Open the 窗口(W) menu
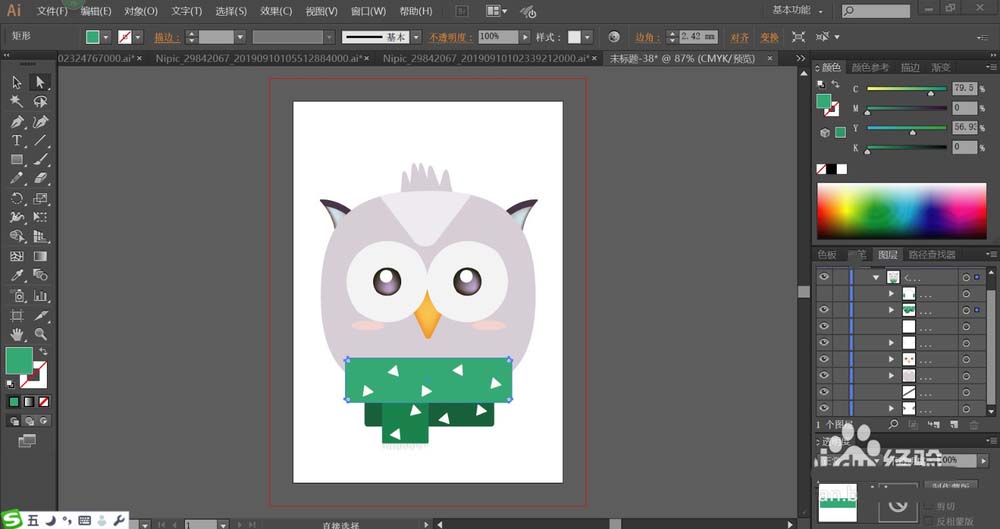 coord(368,11)
